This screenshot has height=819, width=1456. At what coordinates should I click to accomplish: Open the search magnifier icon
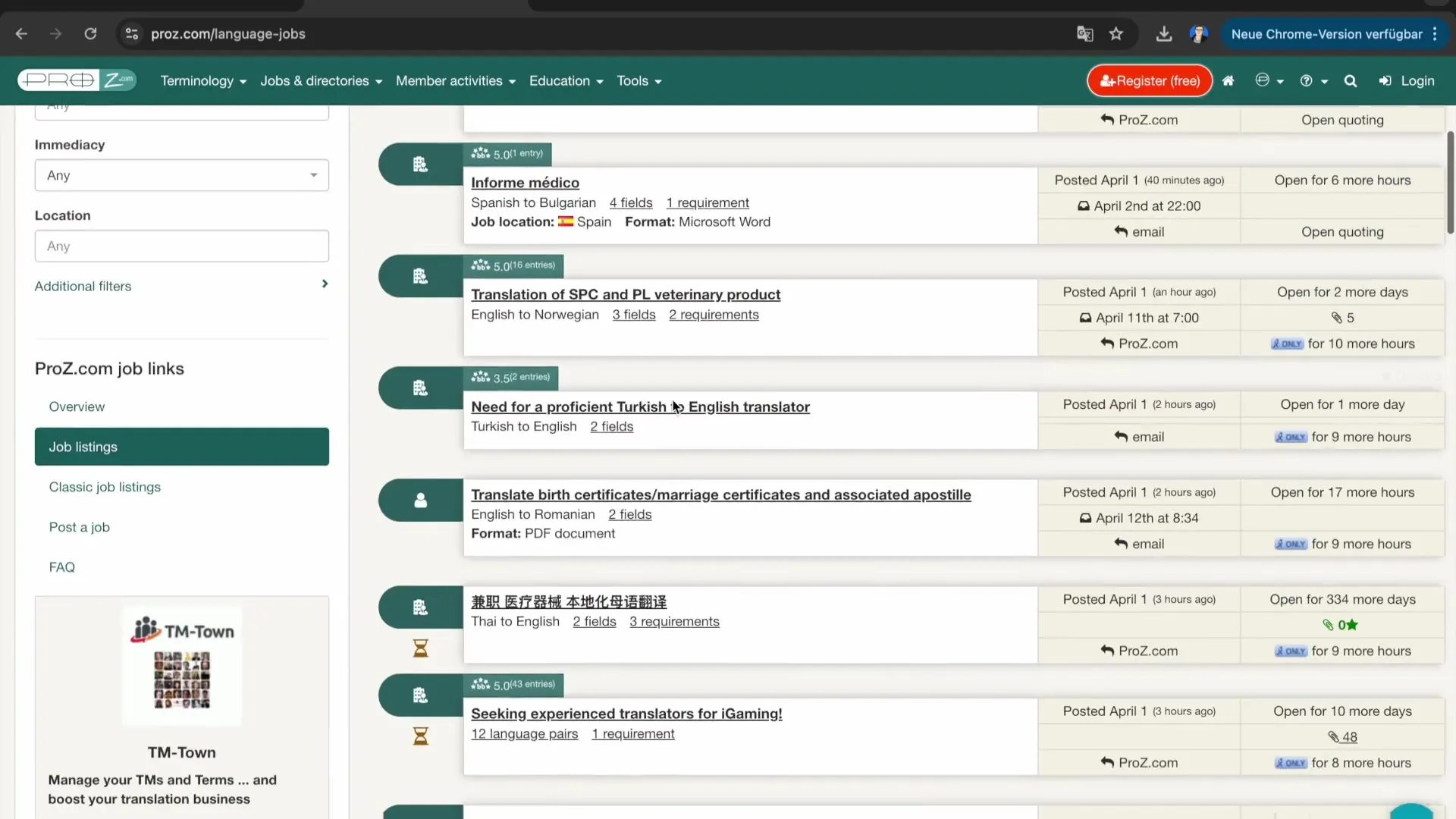[x=1351, y=80]
